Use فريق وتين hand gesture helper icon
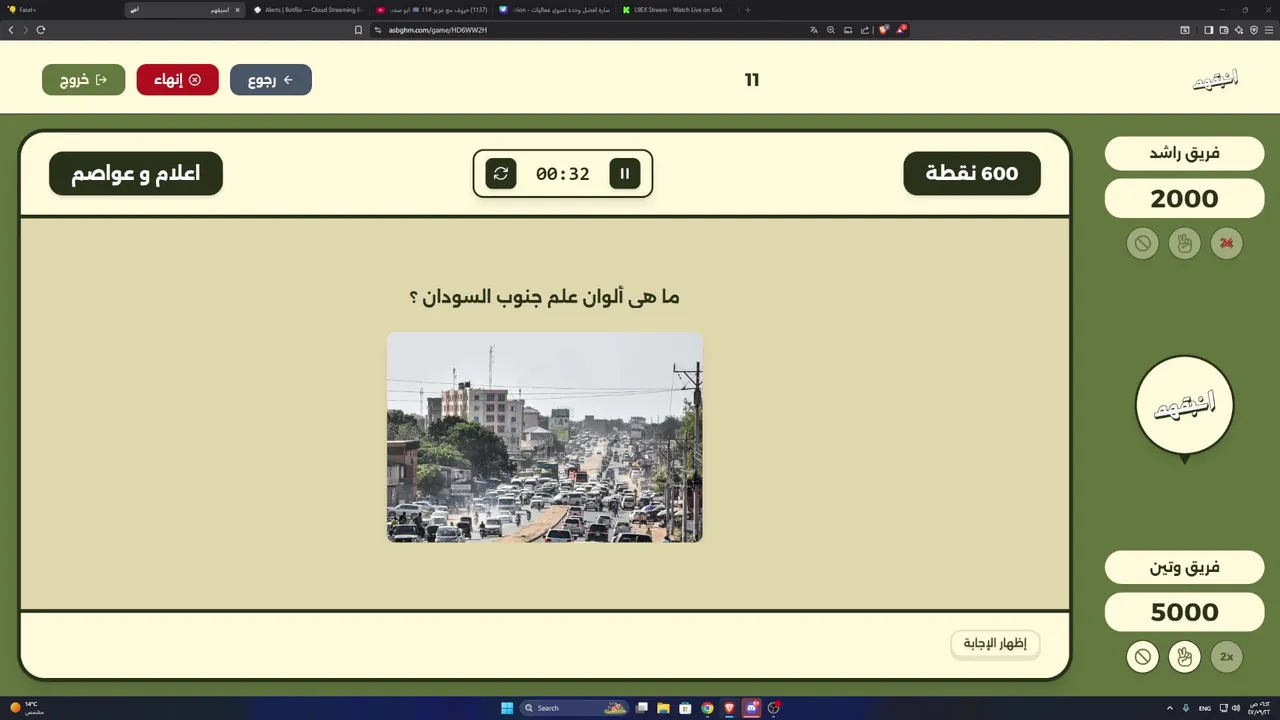 (x=1185, y=657)
